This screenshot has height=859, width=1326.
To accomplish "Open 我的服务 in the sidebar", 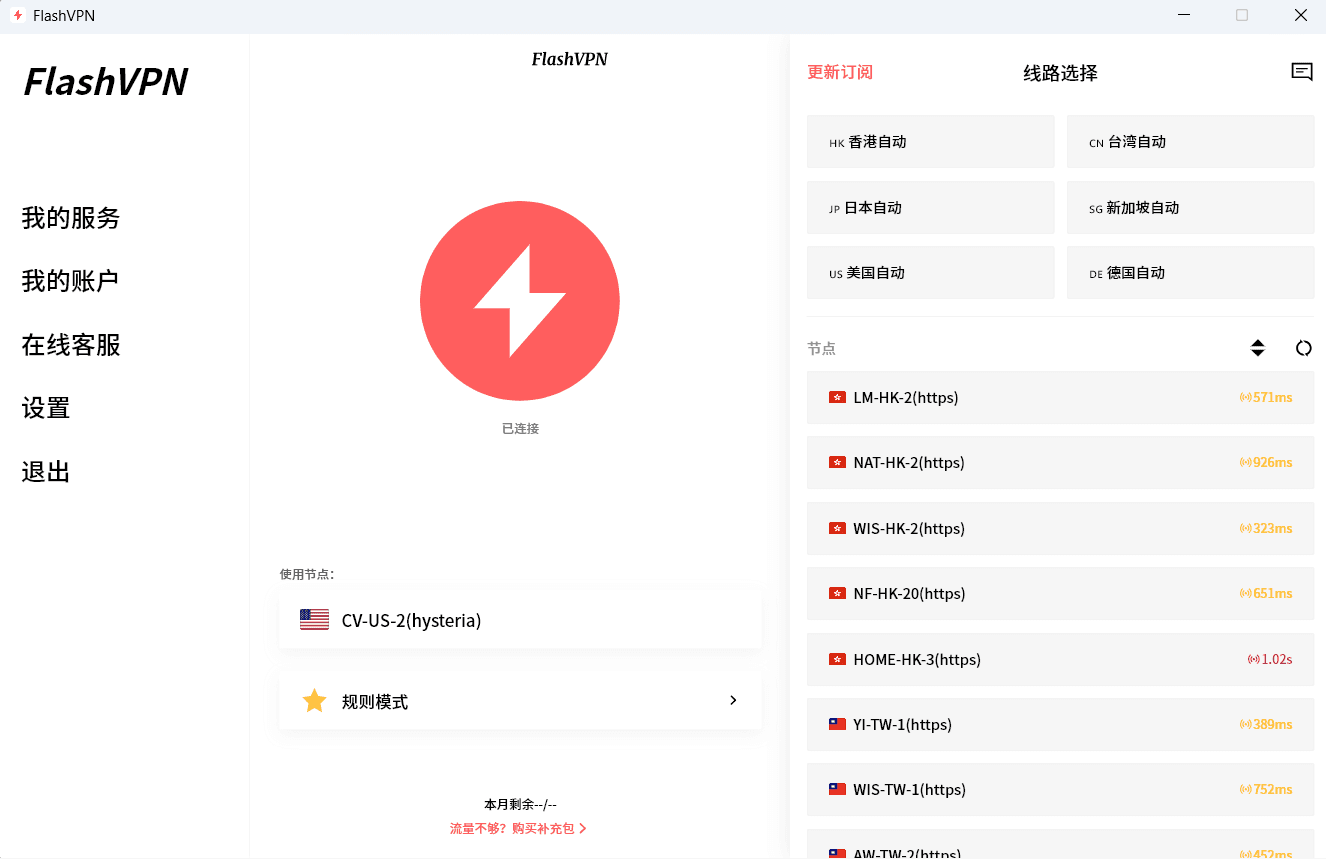I will (x=71, y=218).
